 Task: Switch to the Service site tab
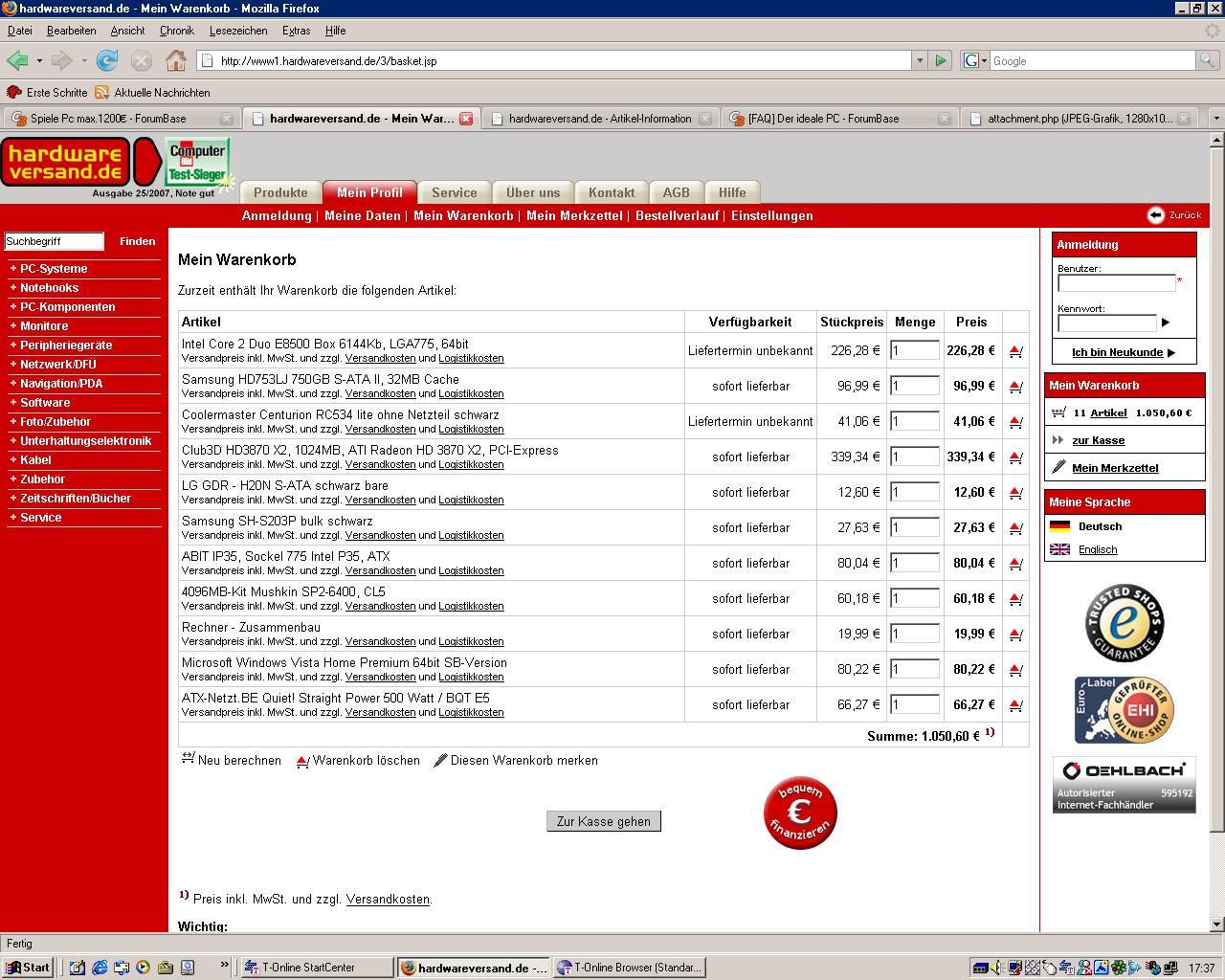click(x=455, y=192)
